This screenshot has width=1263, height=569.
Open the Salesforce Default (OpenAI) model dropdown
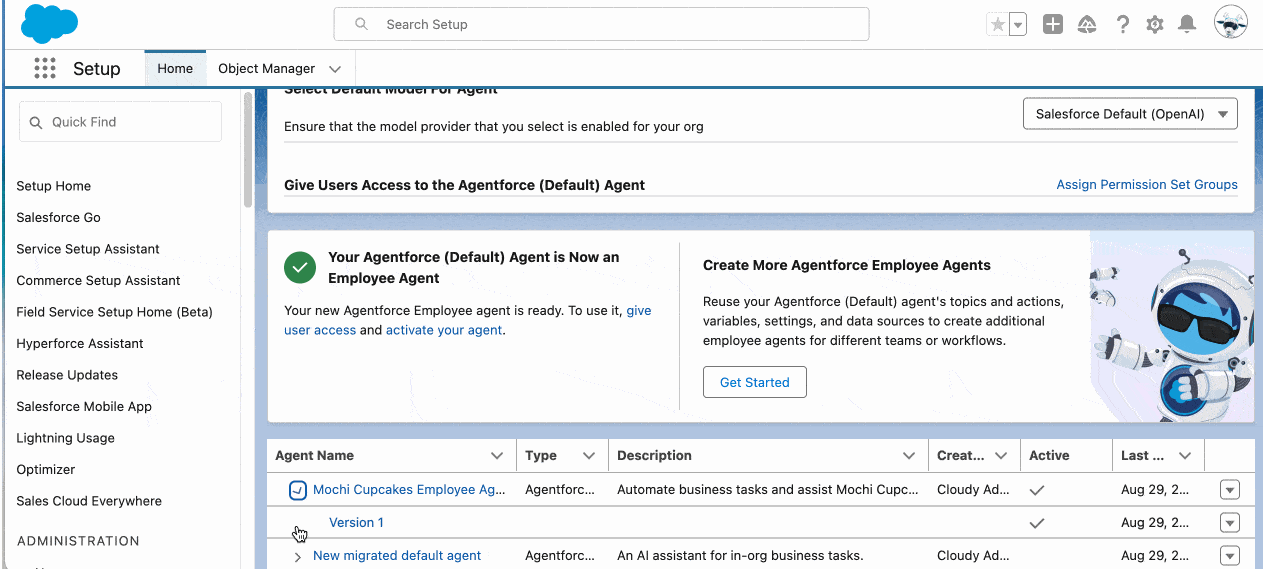(x=1130, y=114)
